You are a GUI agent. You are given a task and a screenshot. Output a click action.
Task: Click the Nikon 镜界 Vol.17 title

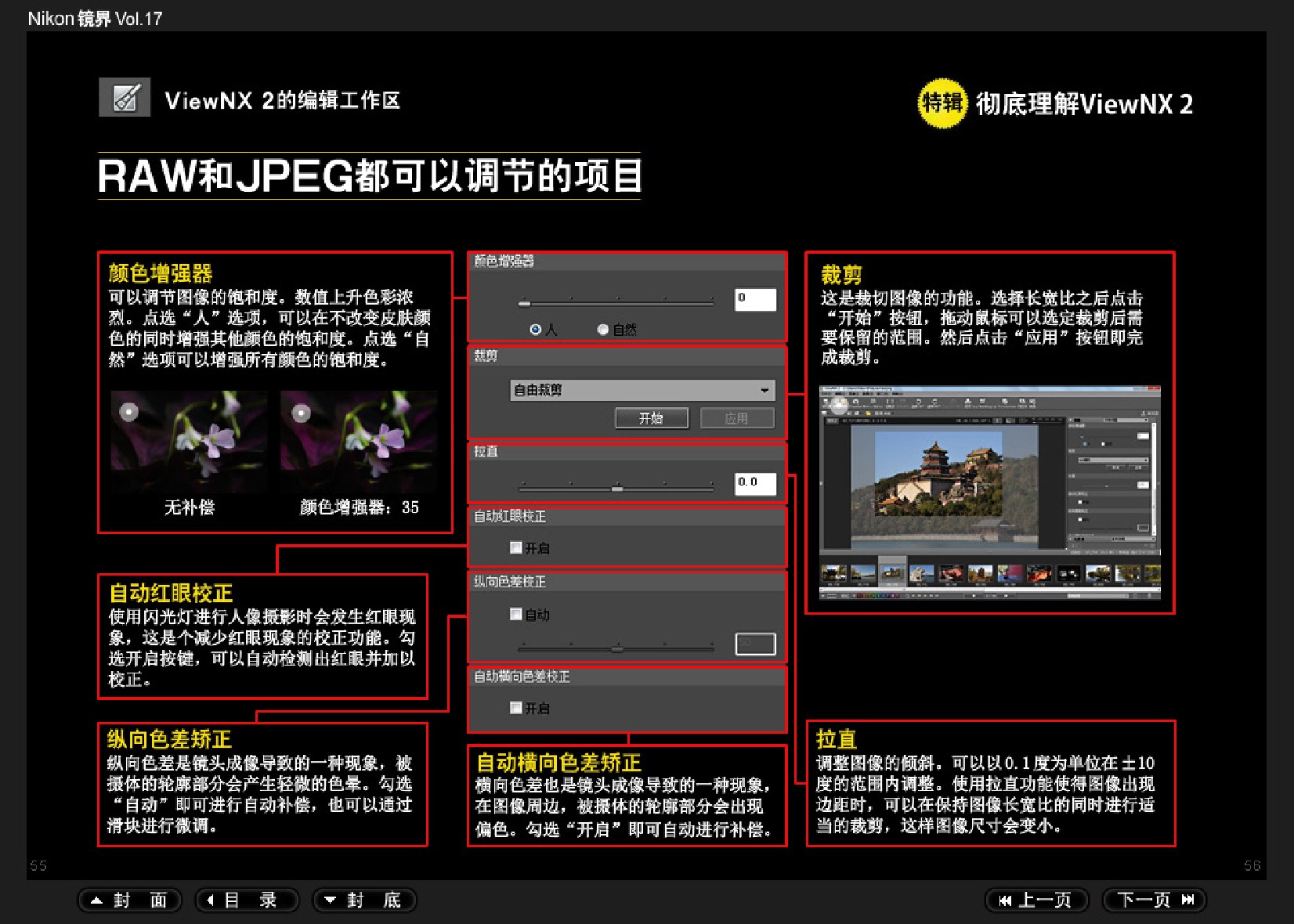[95, 19]
